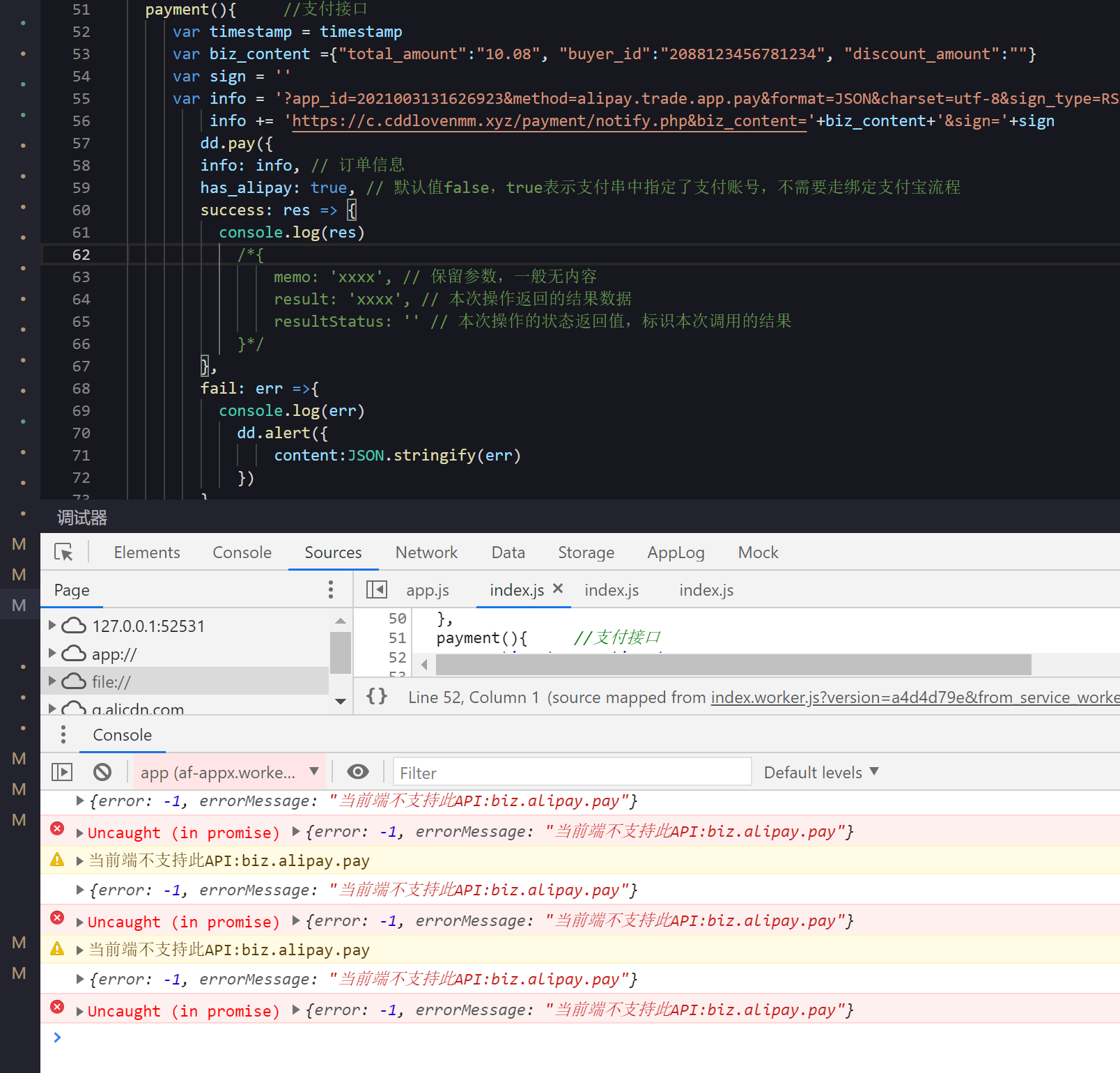Expand the first biz.alipay.pay warning message

pos(80,860)
